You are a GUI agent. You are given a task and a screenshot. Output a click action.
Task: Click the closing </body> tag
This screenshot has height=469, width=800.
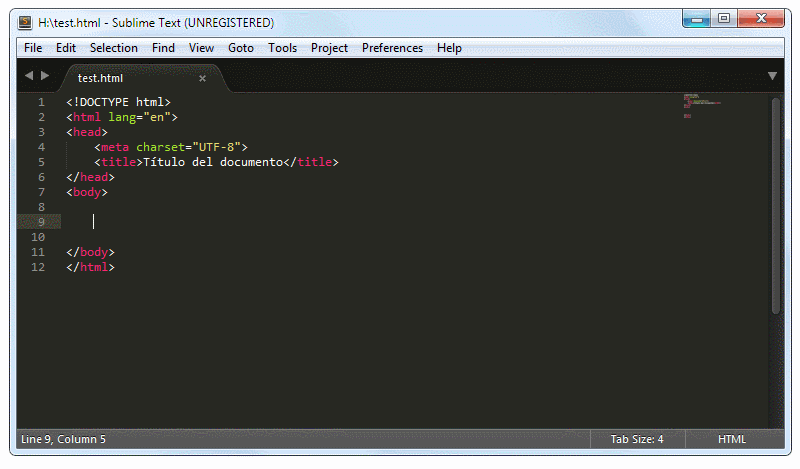click(x=90, y=252)
